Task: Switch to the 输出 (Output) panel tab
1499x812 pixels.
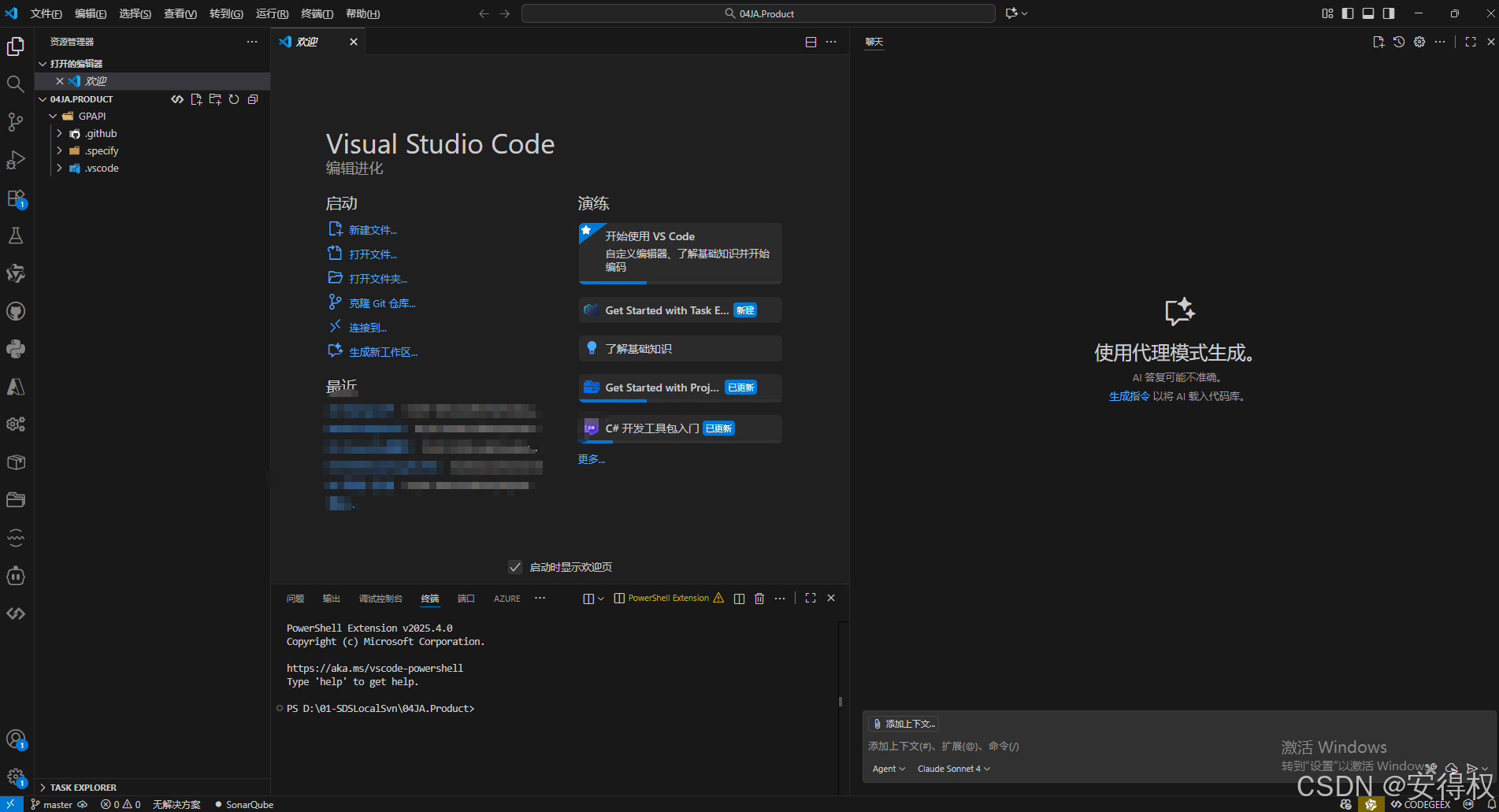Action: click(332, 599)
